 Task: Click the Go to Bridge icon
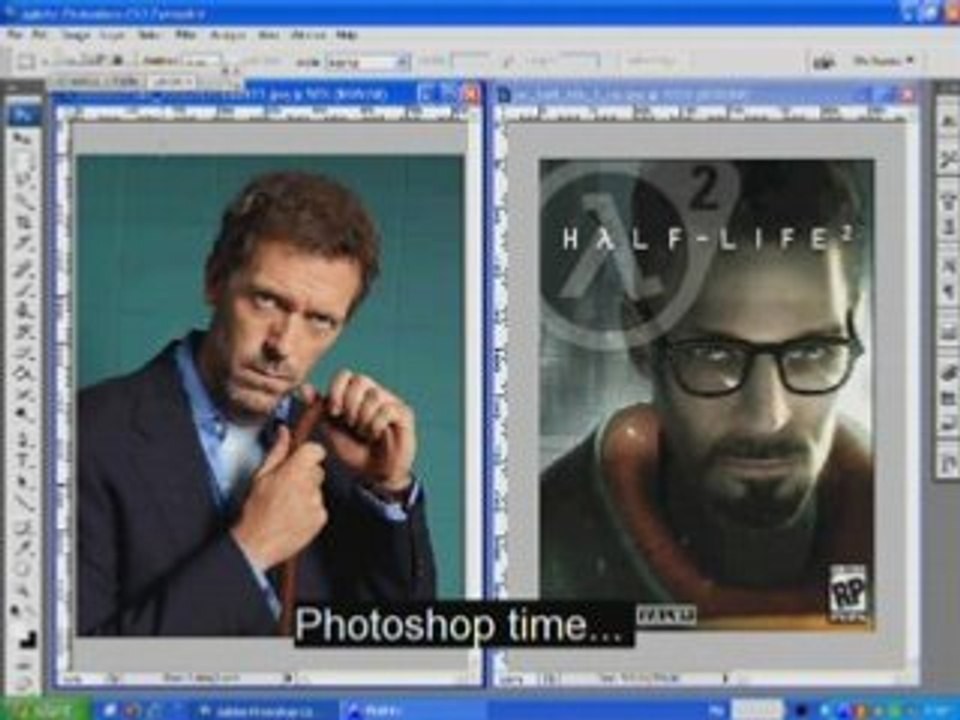click(x=823, y=61)
